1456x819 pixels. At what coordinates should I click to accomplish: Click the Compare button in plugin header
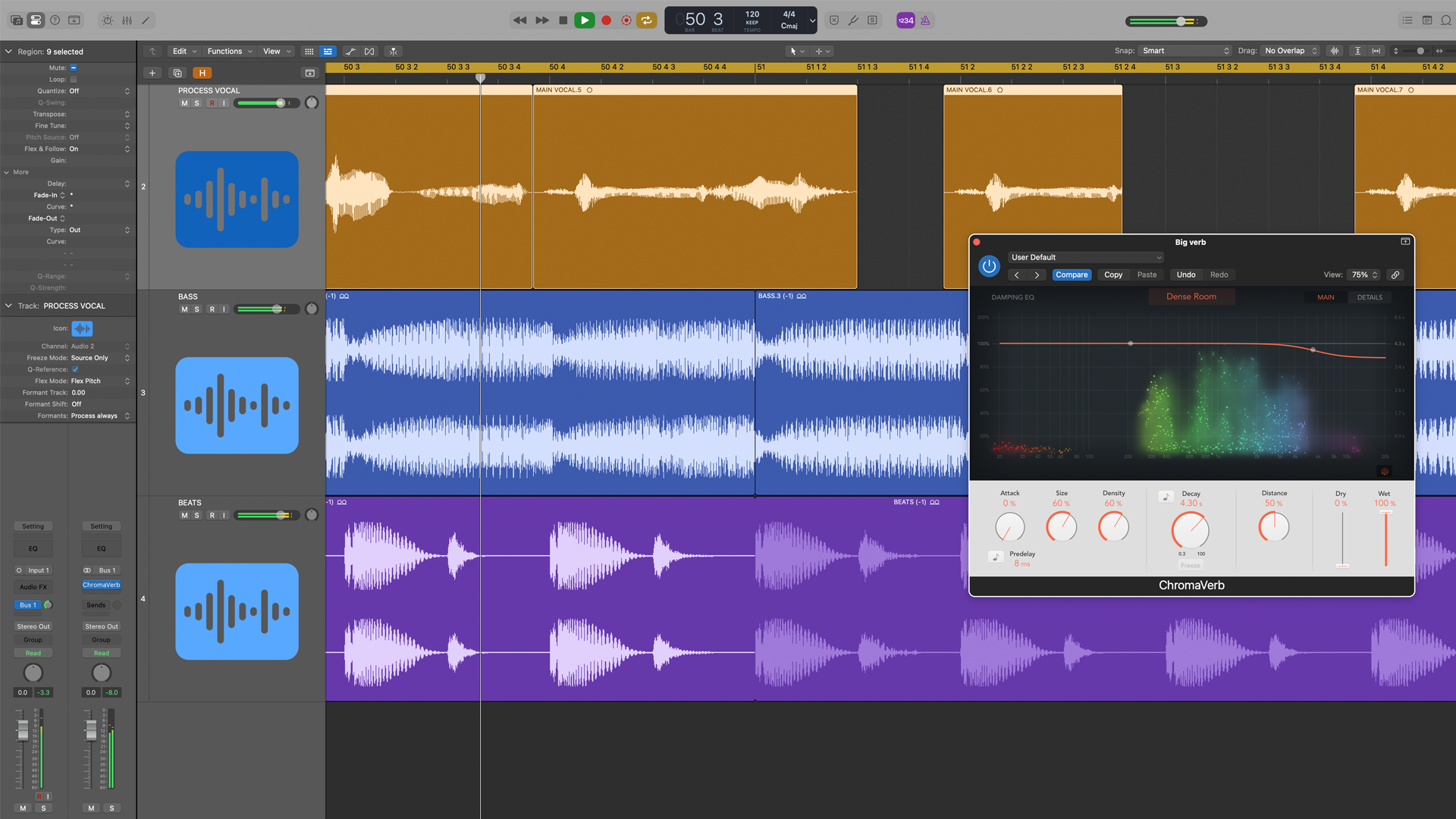point(1072,275)
